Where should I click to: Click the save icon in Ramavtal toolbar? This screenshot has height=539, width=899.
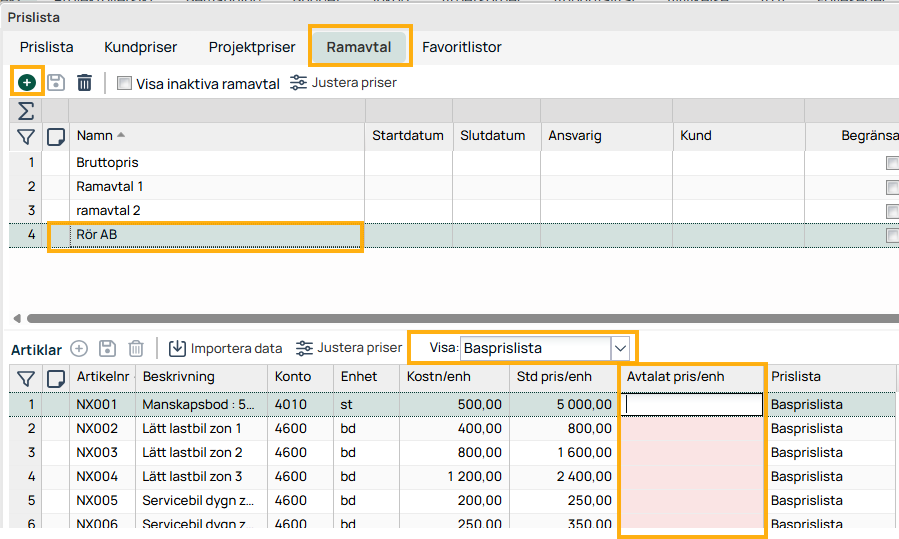(56, 83)
